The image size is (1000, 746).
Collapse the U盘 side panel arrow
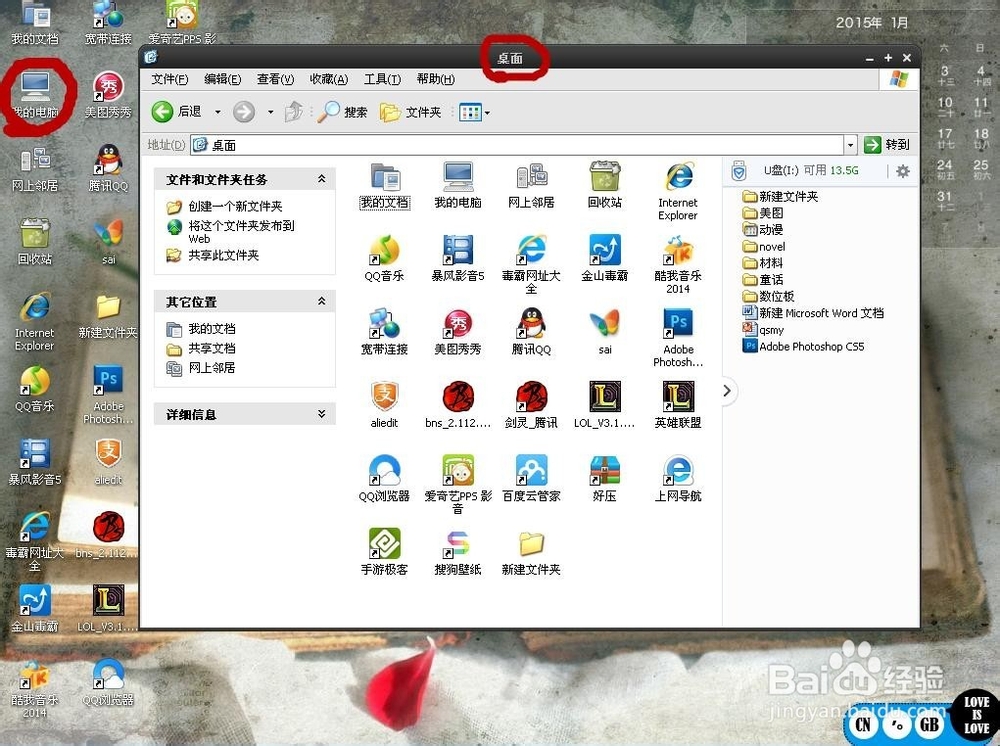727,391
